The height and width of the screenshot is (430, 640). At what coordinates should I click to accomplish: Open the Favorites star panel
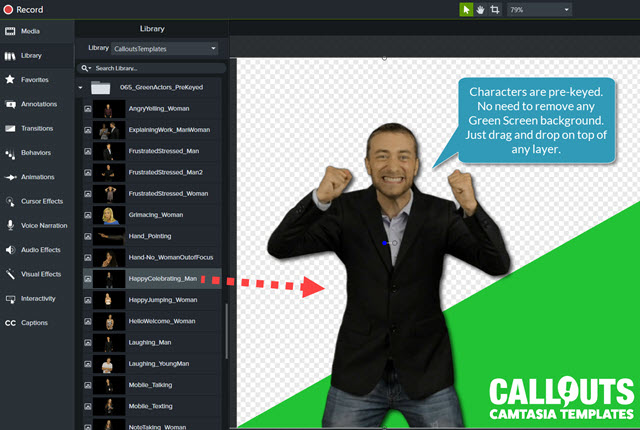36,79
